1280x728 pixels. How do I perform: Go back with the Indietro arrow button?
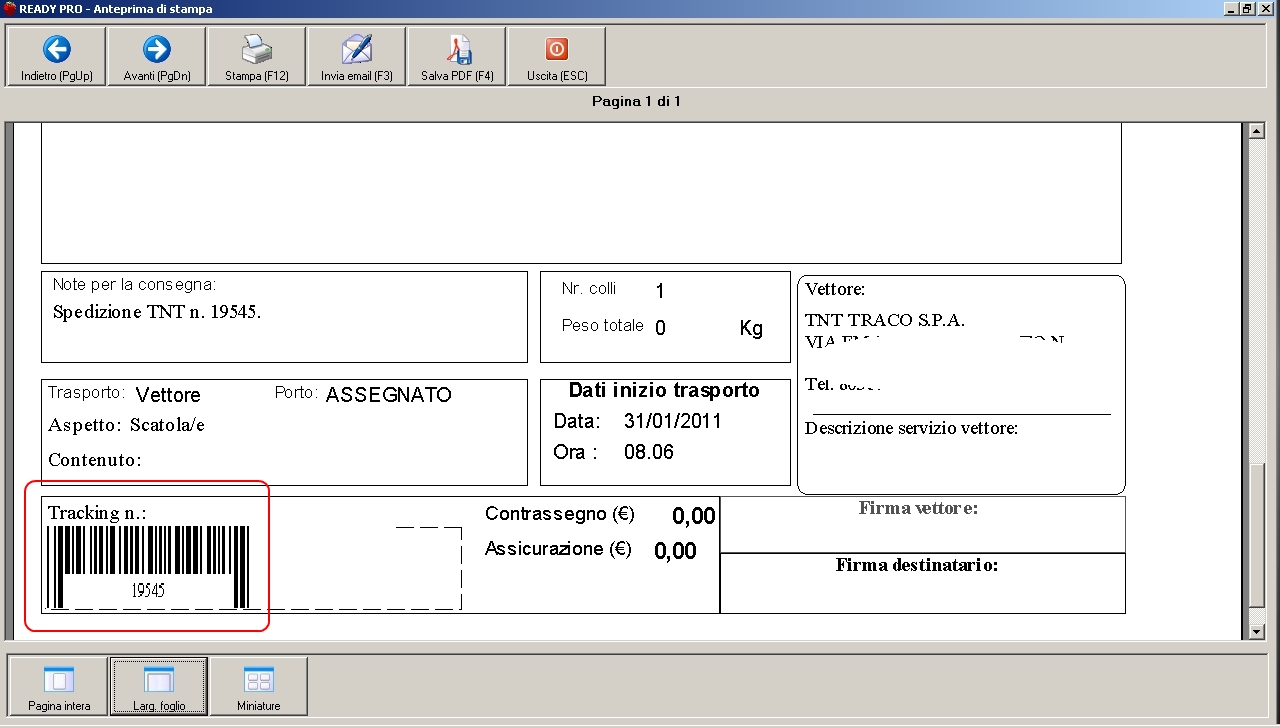[x=56, y=57]
